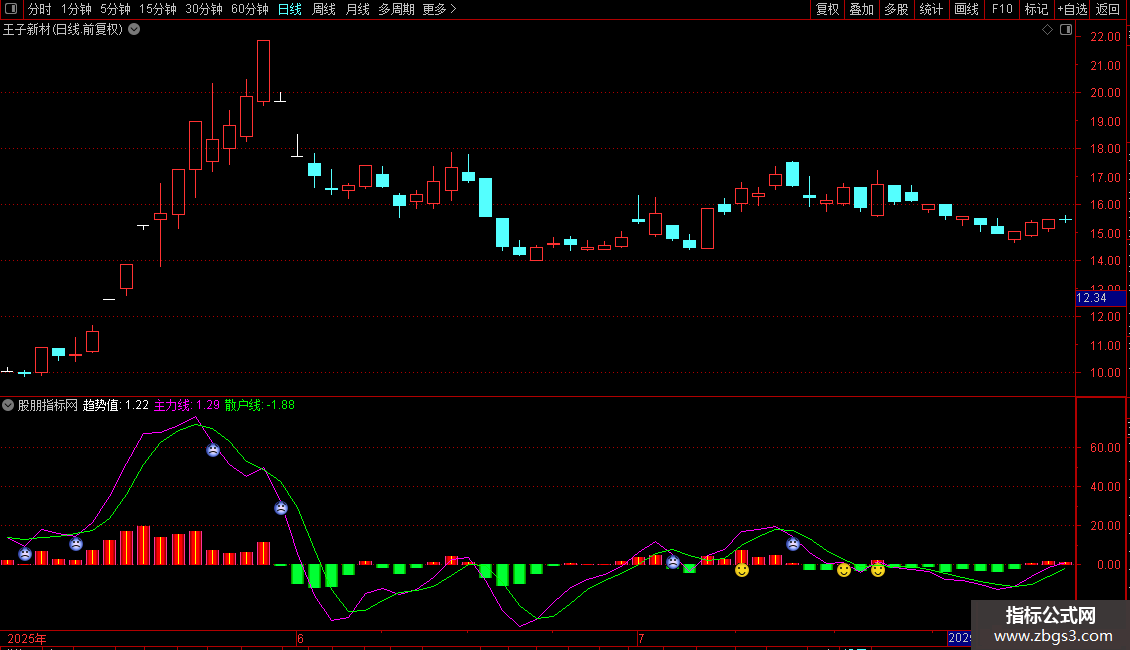Toggle the side panel icon in chart corner
Image resolution: width=1130 pixels, height=650 pixels.
tap(1066, 30)
